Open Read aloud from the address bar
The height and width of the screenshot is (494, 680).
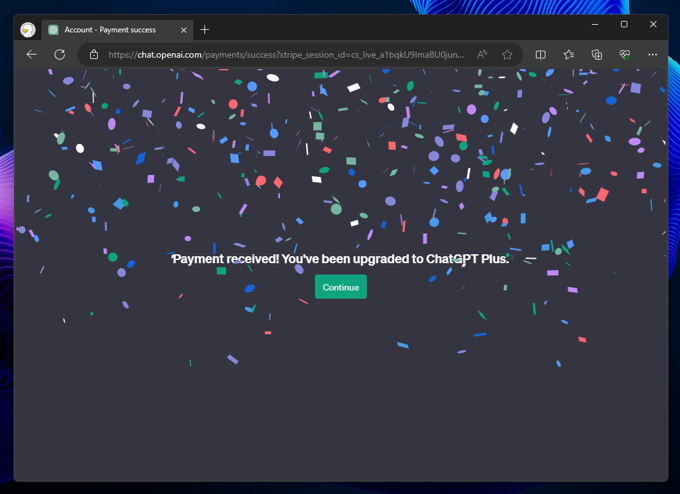pos(482,55)
